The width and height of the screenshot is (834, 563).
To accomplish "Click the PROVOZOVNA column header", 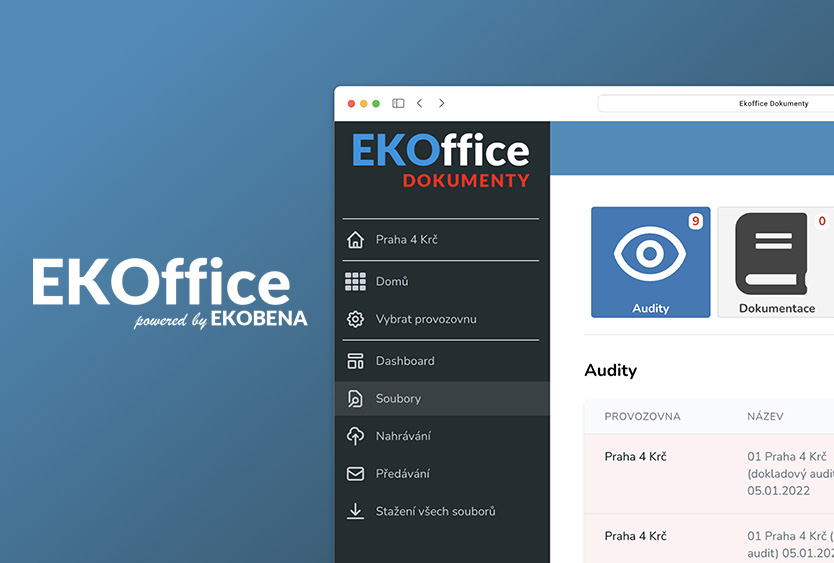I will click(x=643, y=417).
